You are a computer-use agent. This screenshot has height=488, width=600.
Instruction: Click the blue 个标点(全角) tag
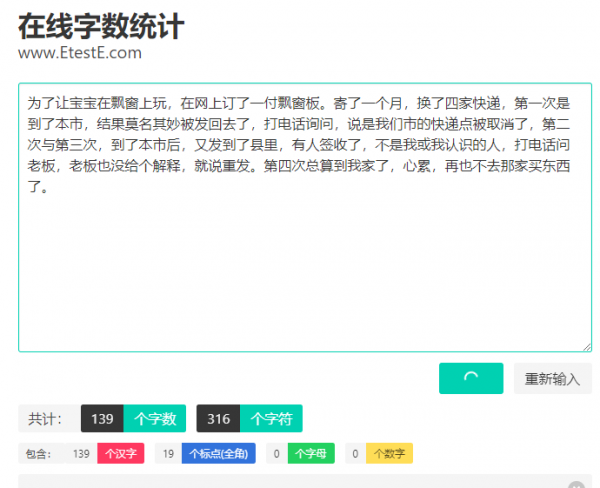(x=218, y=454)
